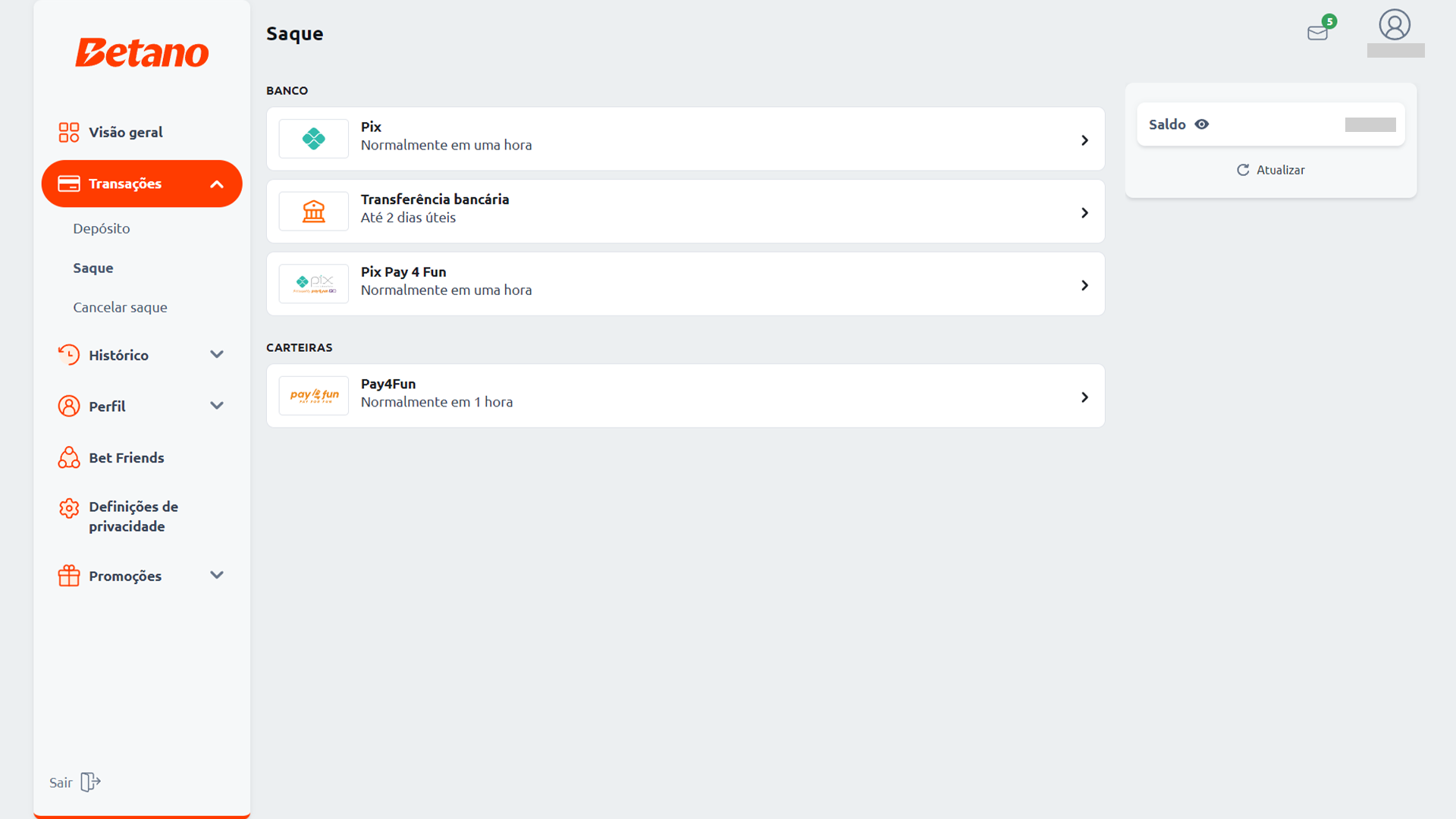Open the Depósito submenu item
The height and width of the screenshot is (819, 1456).
[x=102, y=228]
